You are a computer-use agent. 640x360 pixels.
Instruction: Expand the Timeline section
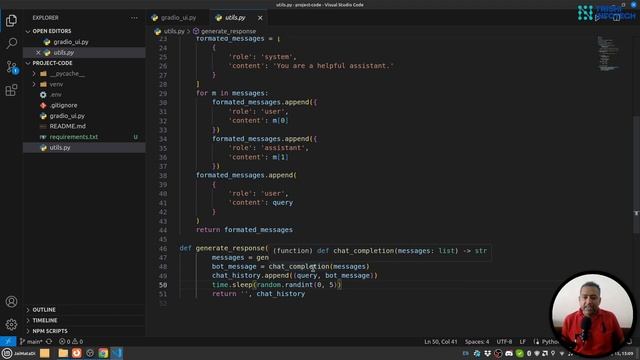[45, 320]
